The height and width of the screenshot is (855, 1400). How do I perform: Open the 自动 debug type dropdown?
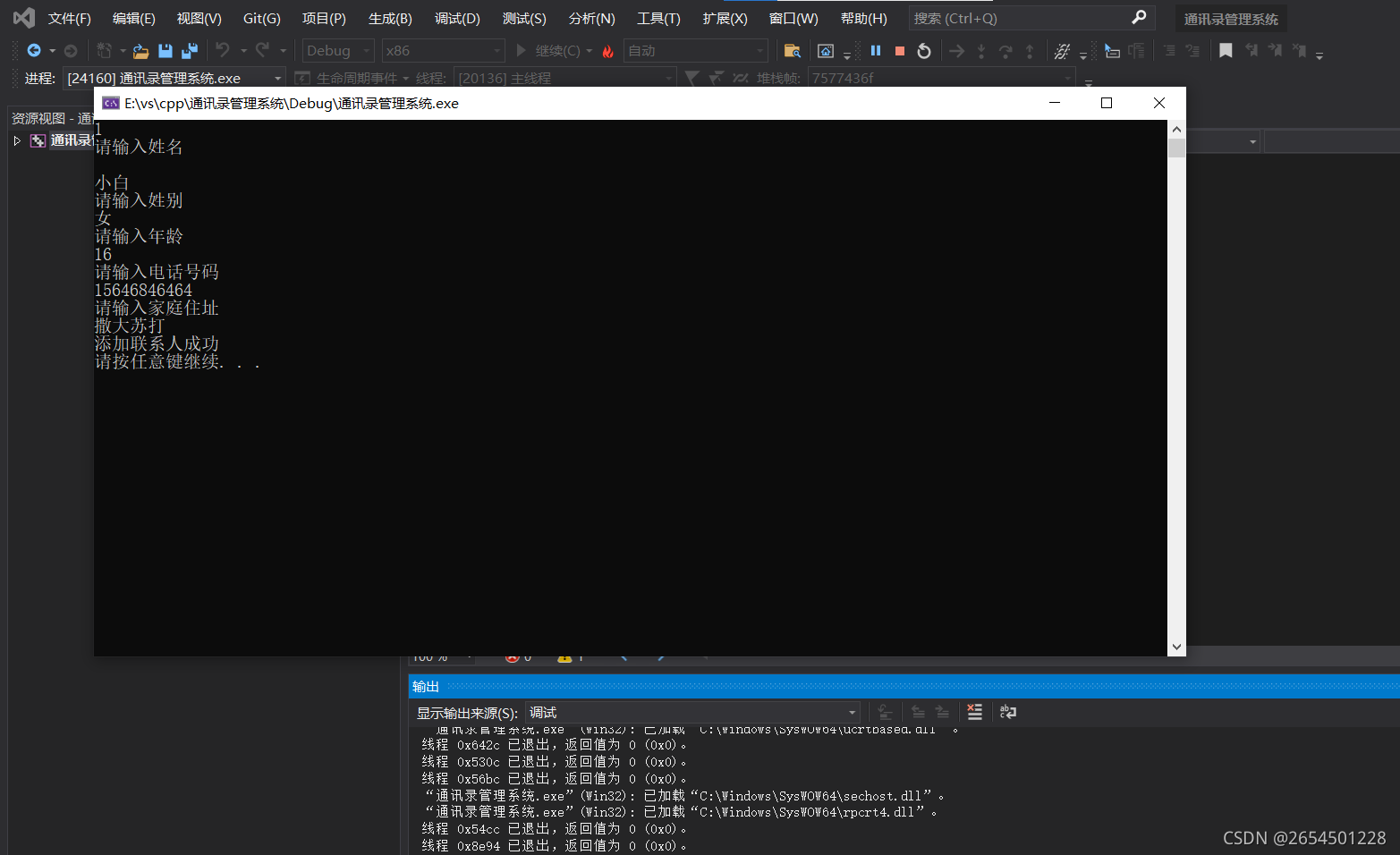point(695,51)
